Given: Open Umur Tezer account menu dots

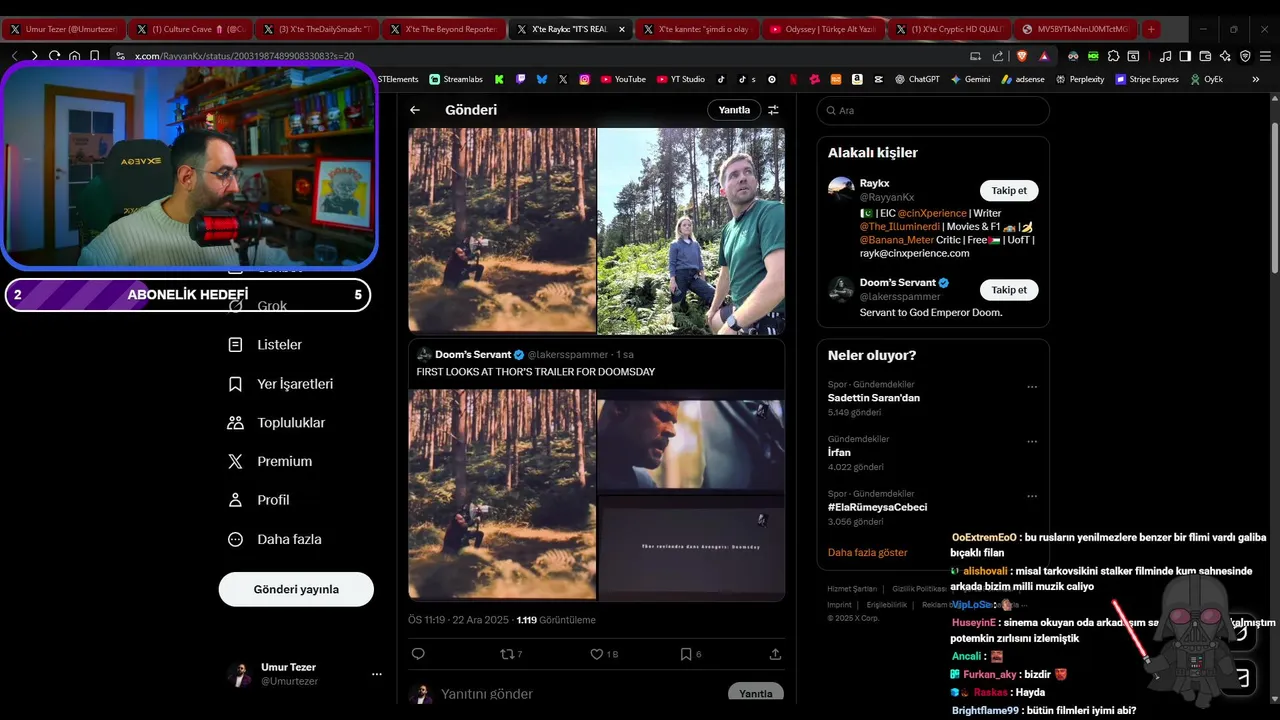Looking at the screenshot, I should tap(377, 674).
